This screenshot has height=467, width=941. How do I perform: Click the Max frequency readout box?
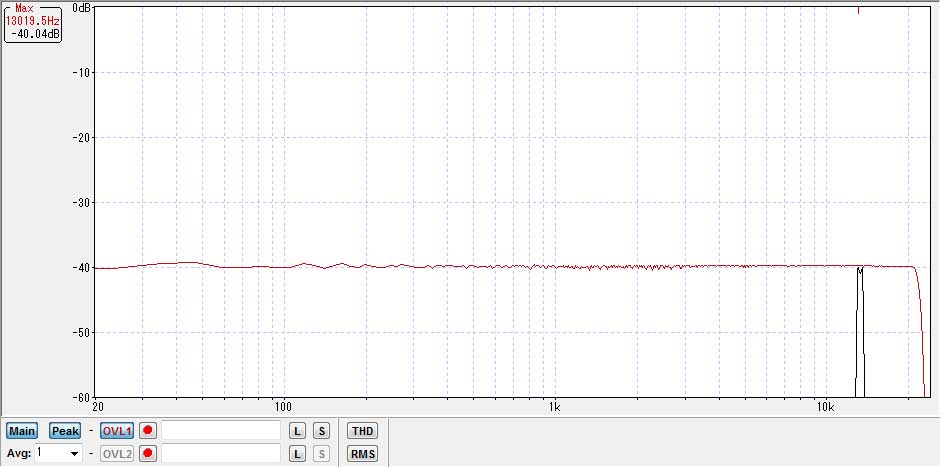click(33, 21)
